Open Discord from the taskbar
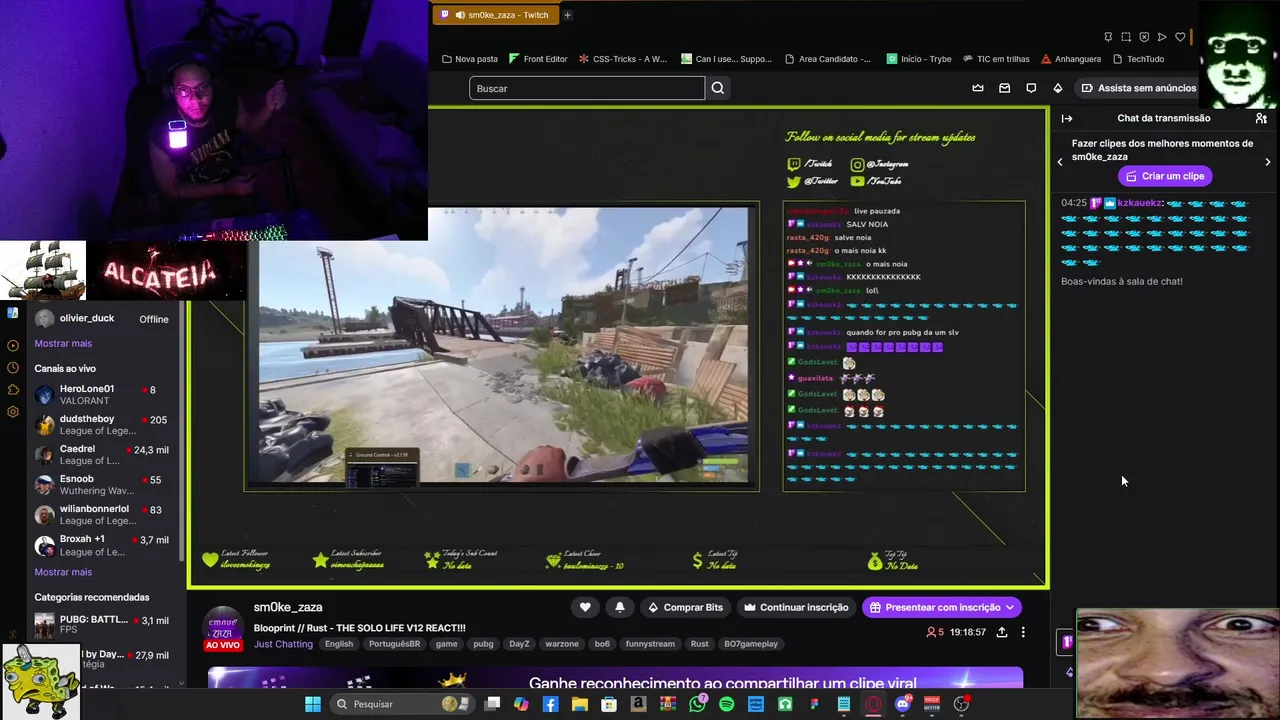 point(903,704)
